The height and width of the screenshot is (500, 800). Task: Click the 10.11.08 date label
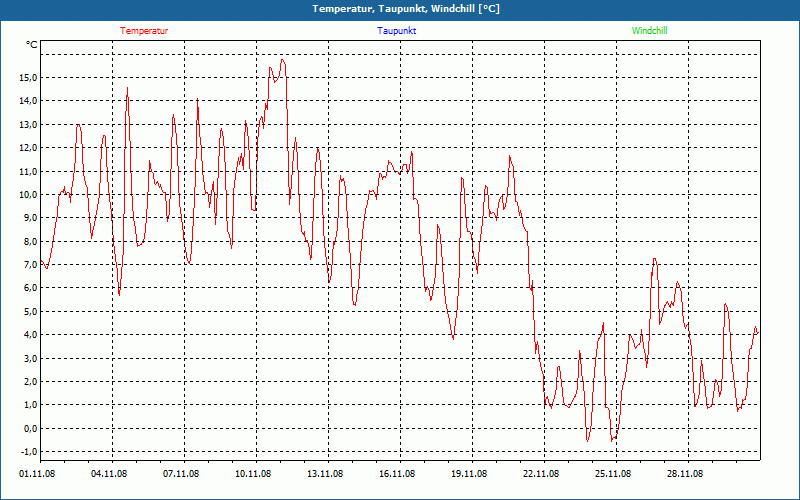tap(253, 474)
